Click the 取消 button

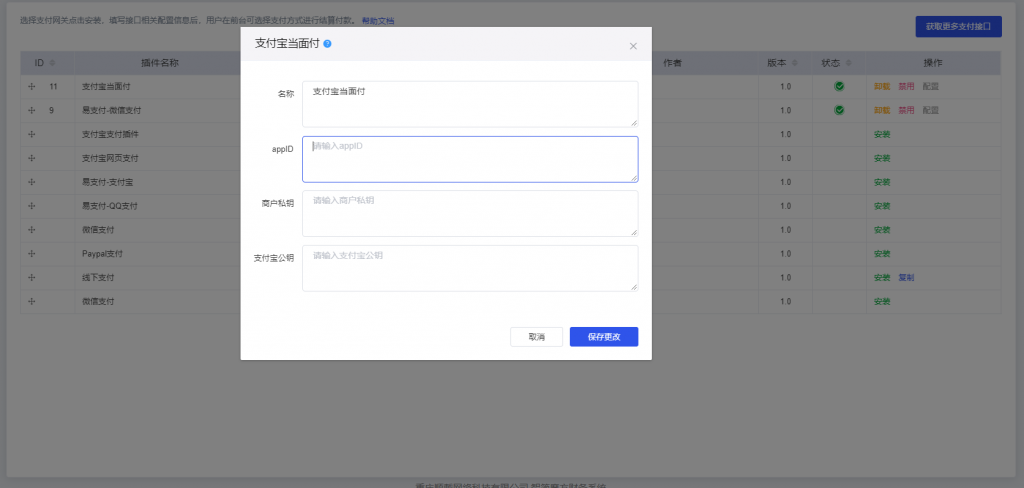(536, 337)
